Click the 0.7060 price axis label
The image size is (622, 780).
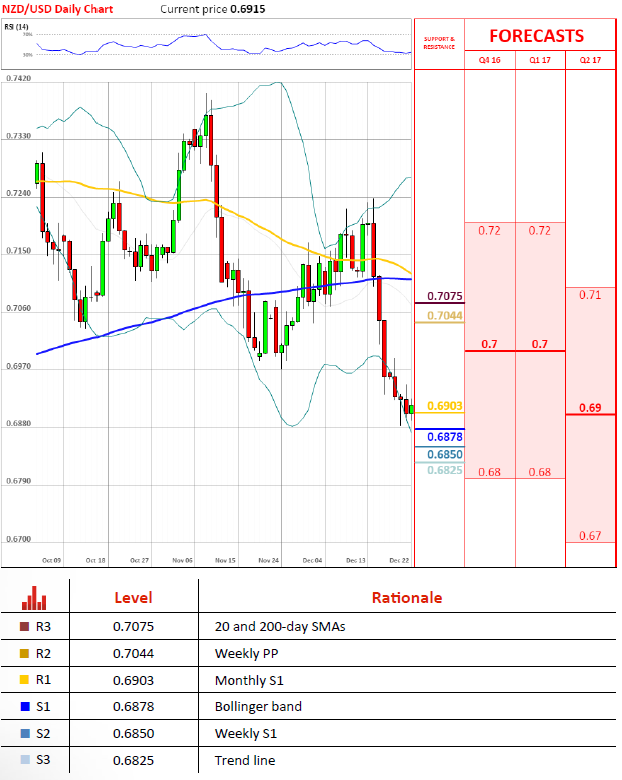[18, 308]
